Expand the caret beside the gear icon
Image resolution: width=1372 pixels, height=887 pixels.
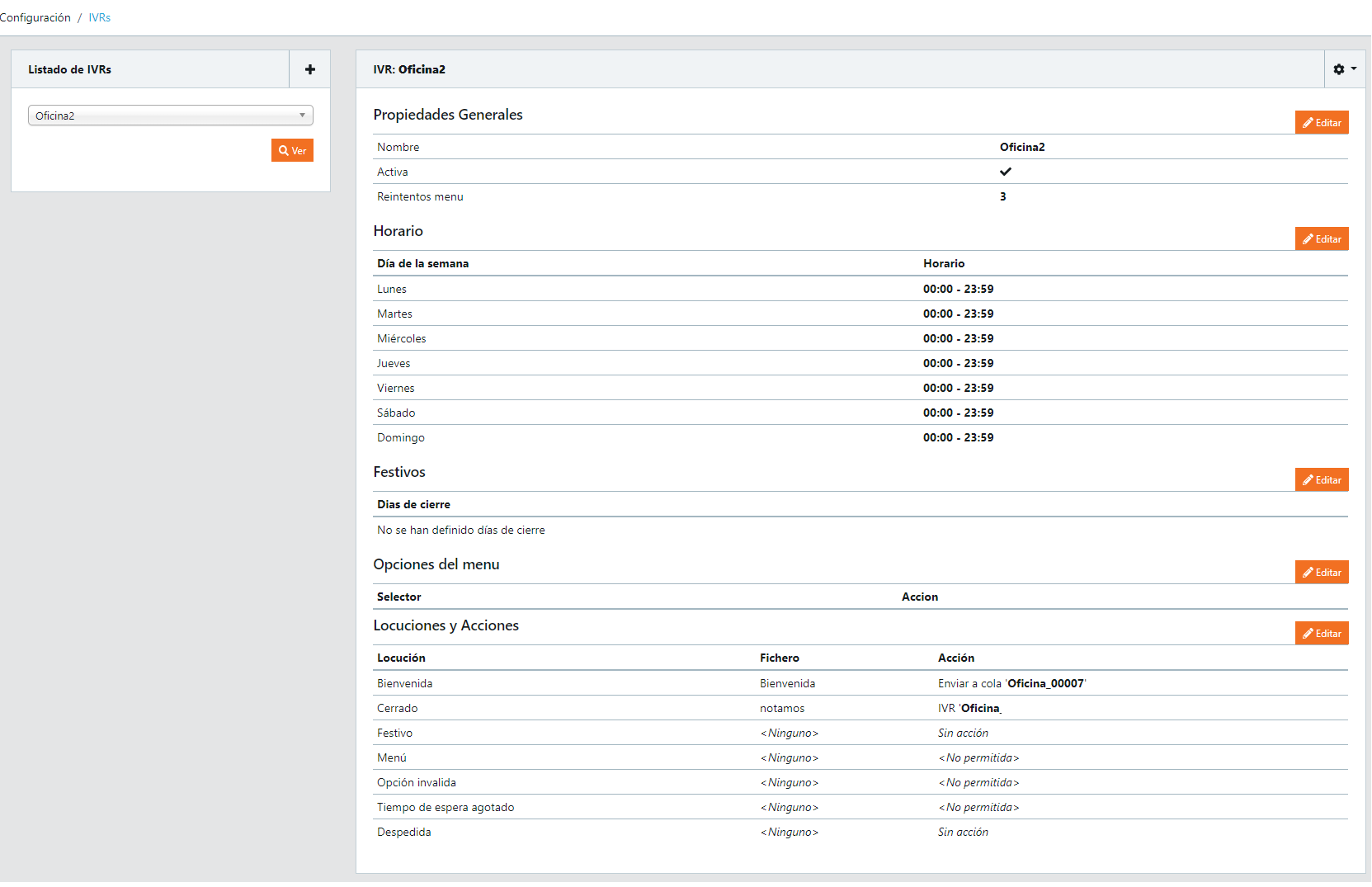pyautogui.click(x=1353, y=69)
